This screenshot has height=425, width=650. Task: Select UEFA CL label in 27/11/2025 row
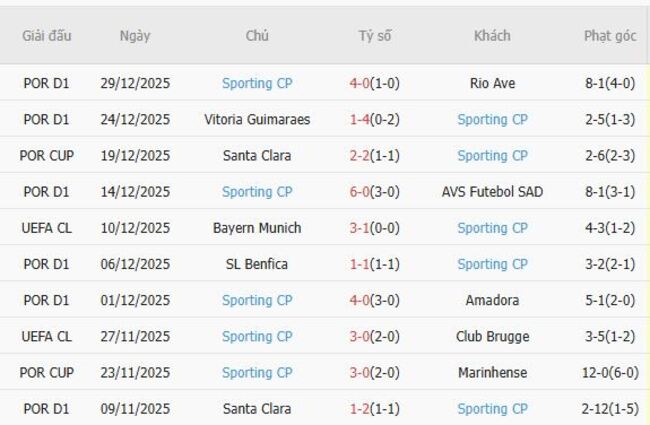click(x=47, y=336)
